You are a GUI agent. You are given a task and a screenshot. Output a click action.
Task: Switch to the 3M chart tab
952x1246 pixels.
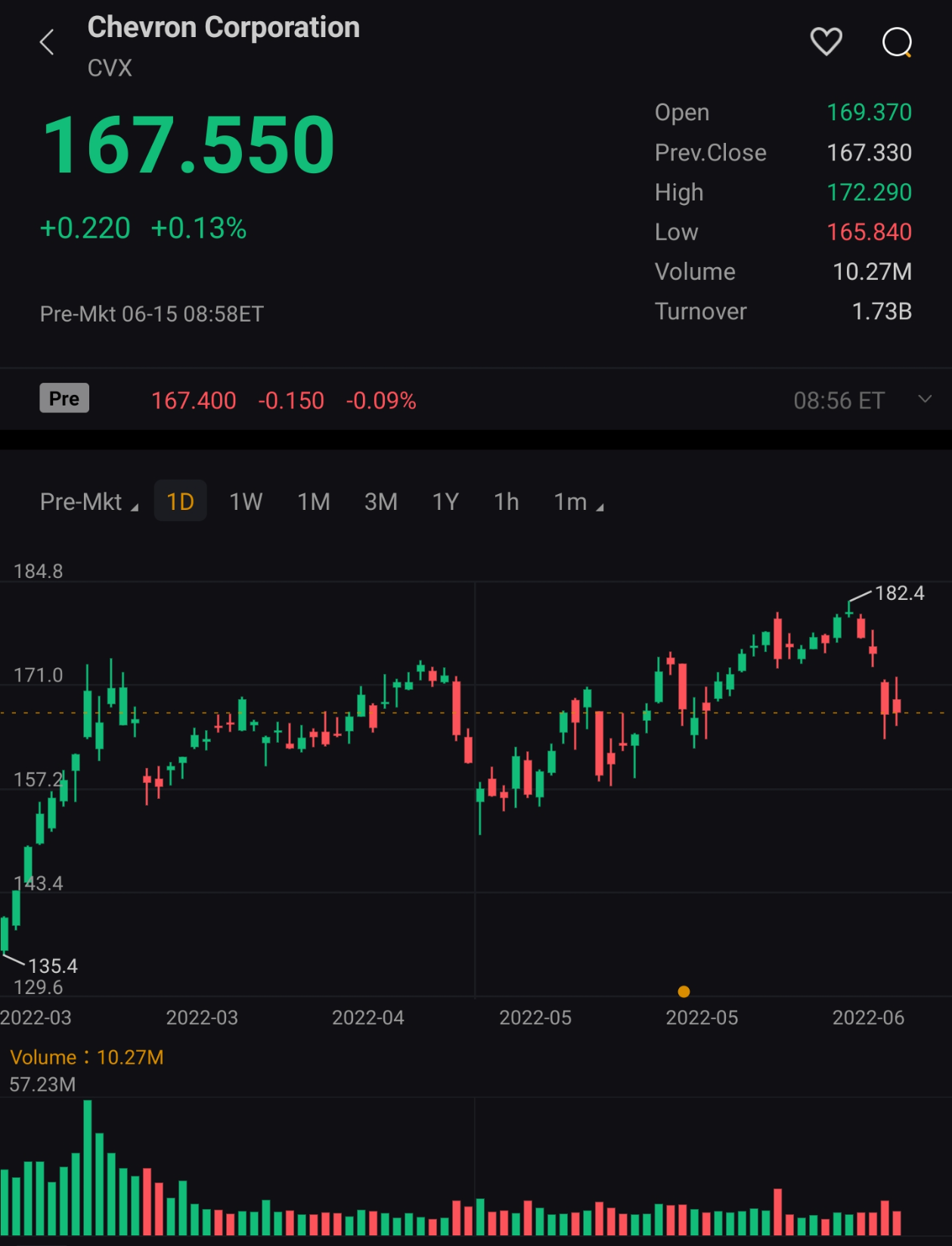click(380, 502)
